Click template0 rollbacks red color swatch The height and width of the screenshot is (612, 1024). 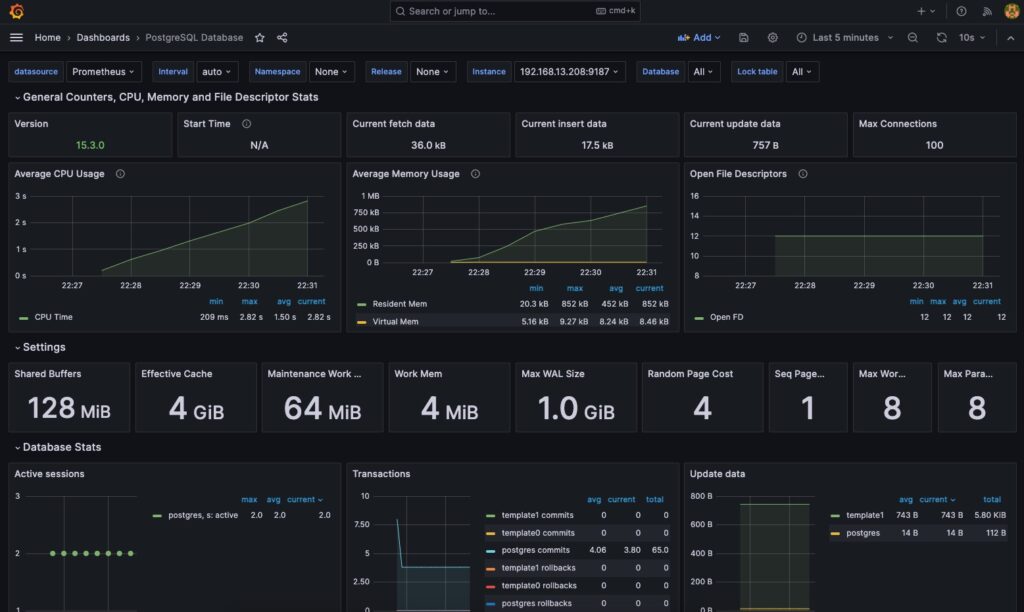coord(490,587)
